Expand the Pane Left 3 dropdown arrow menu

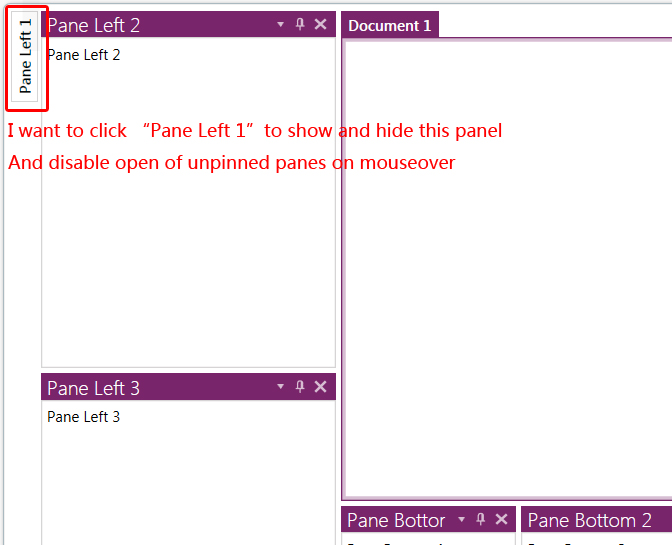281,387
